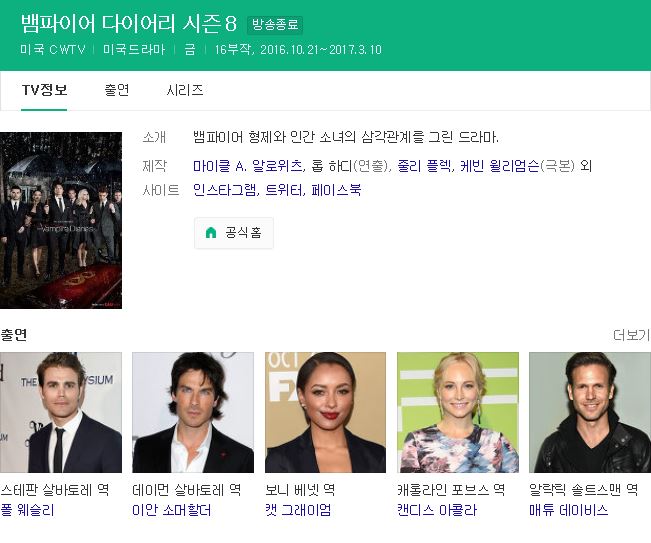
Task: Open actor link 매튜 데이비스
Action: (x=569, y=510)
